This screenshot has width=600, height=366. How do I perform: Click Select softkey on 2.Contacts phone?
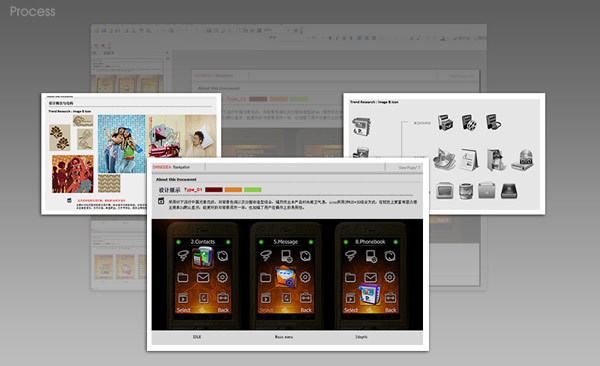184,310
